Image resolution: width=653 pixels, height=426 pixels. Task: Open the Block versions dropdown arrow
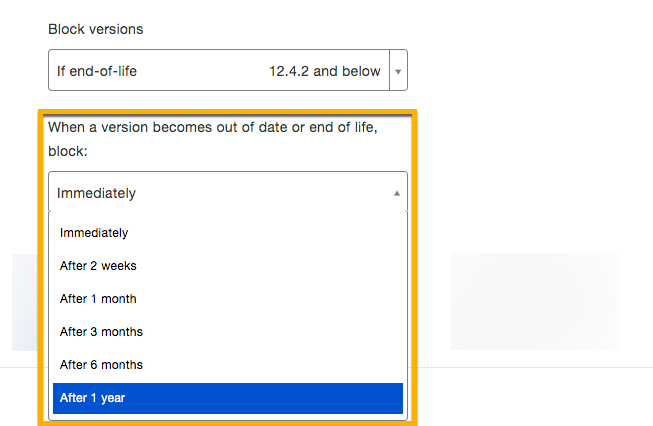point(398,71)
